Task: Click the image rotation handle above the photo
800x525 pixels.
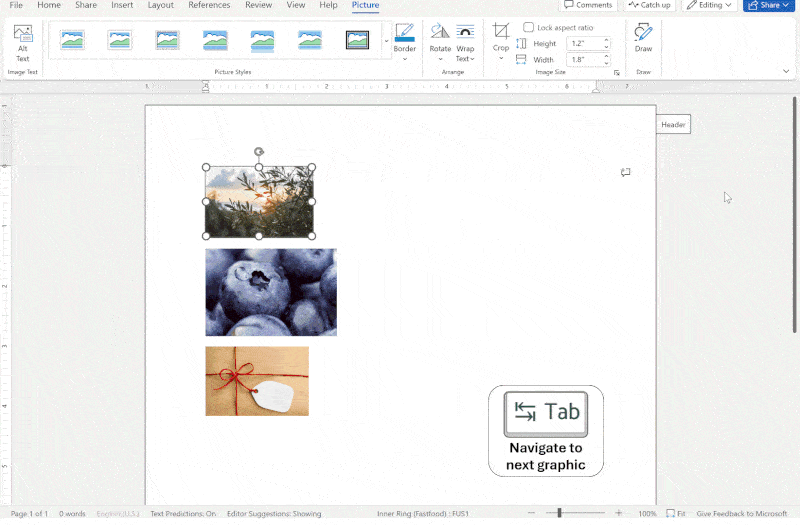Action: [x=259, y=152]
